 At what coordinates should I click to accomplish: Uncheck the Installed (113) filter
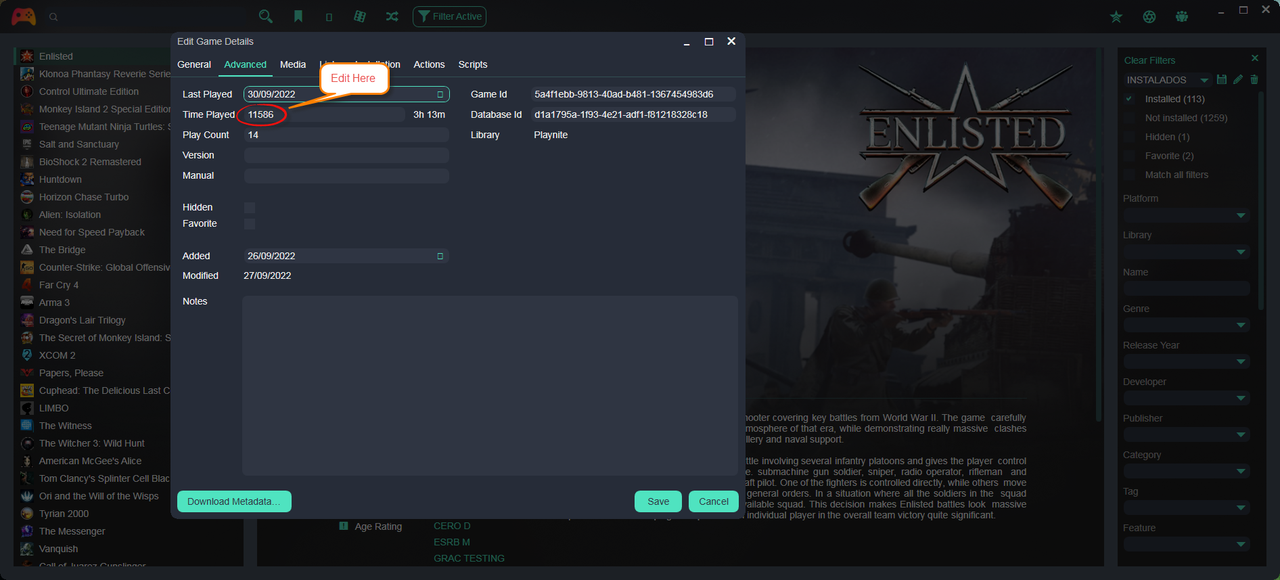point(1130,99)
